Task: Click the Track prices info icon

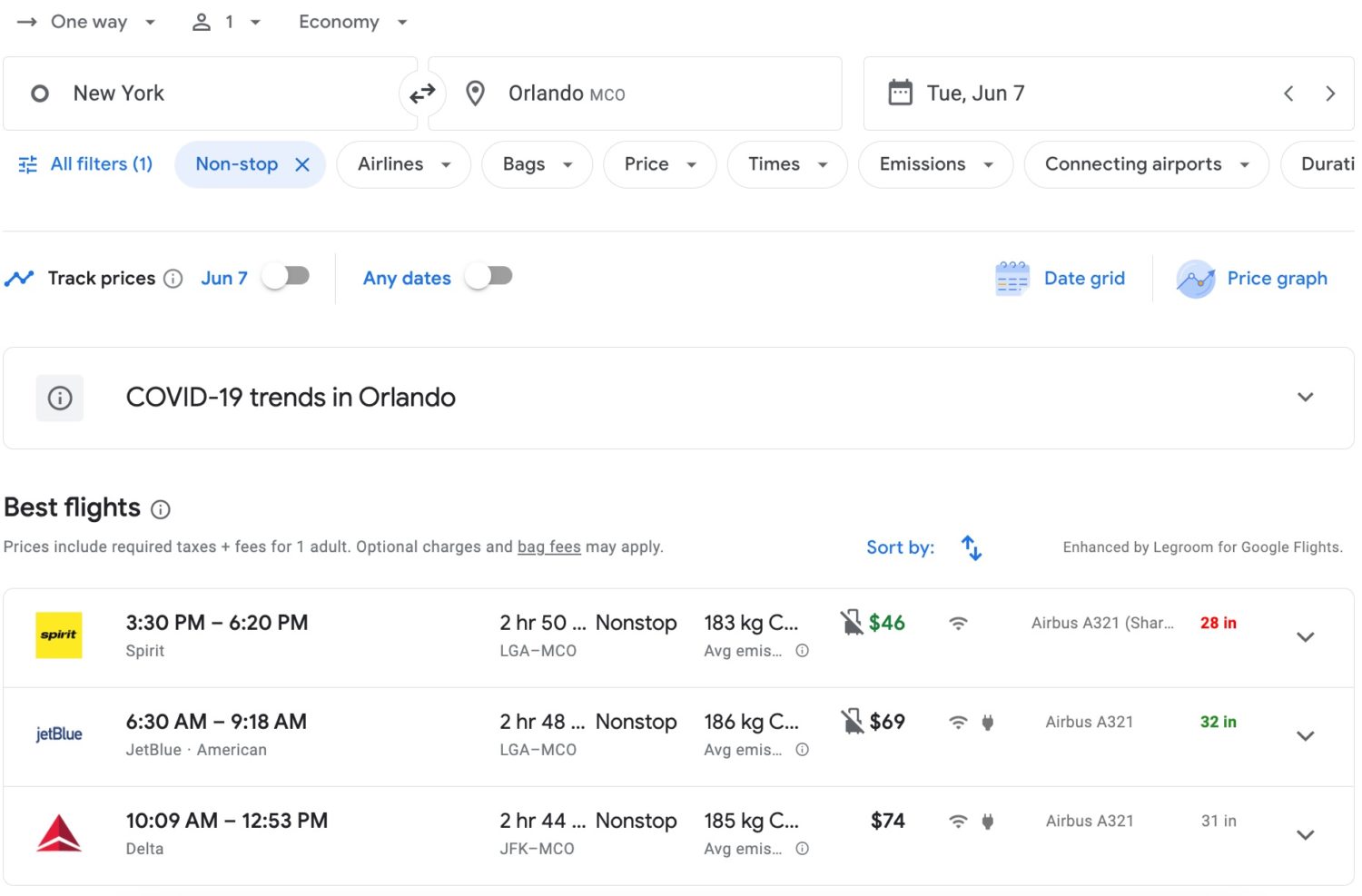Action: pyautogui.click(x=173, y=279)
